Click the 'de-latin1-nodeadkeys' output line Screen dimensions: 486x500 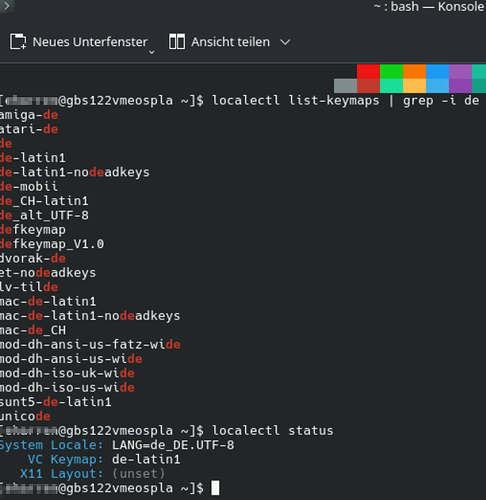(x=75, y=172)
